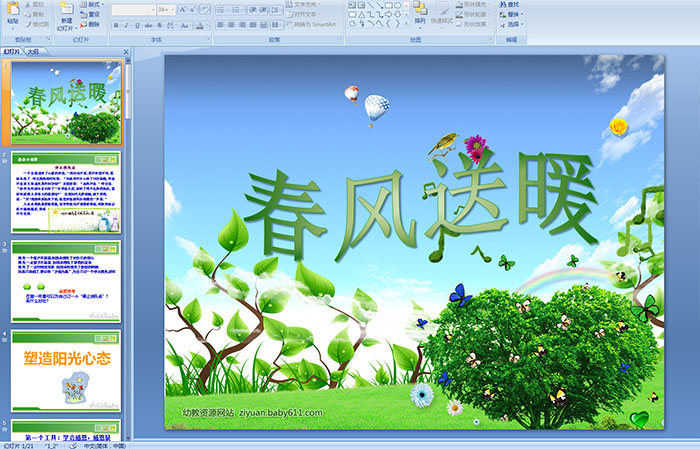Open the Line Spacing dropdown

coord(276,10)
